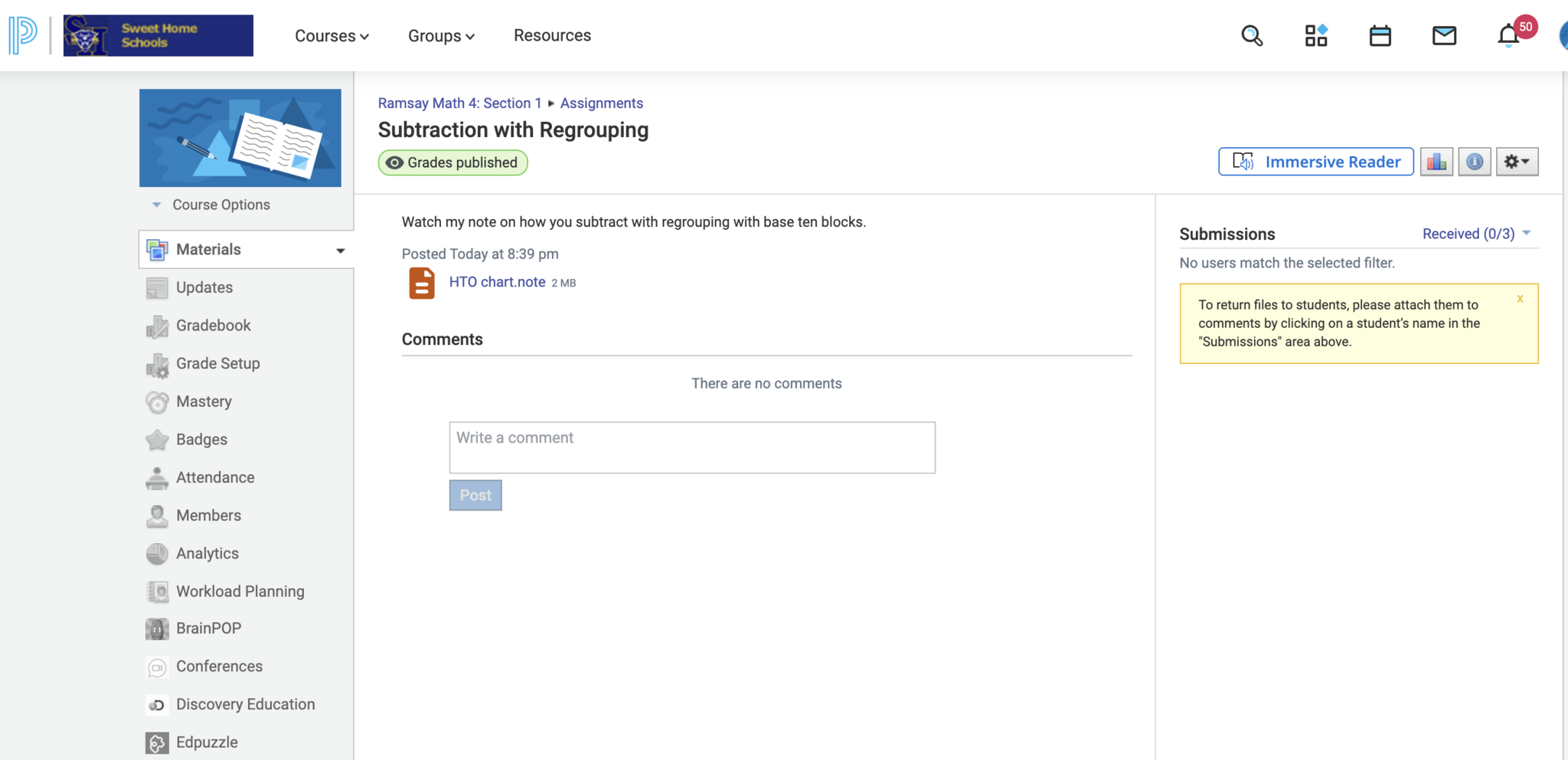Screen dimensions: 1568x760
Task: Click the course banner thumbnail image
Action: tap(240, 138)
